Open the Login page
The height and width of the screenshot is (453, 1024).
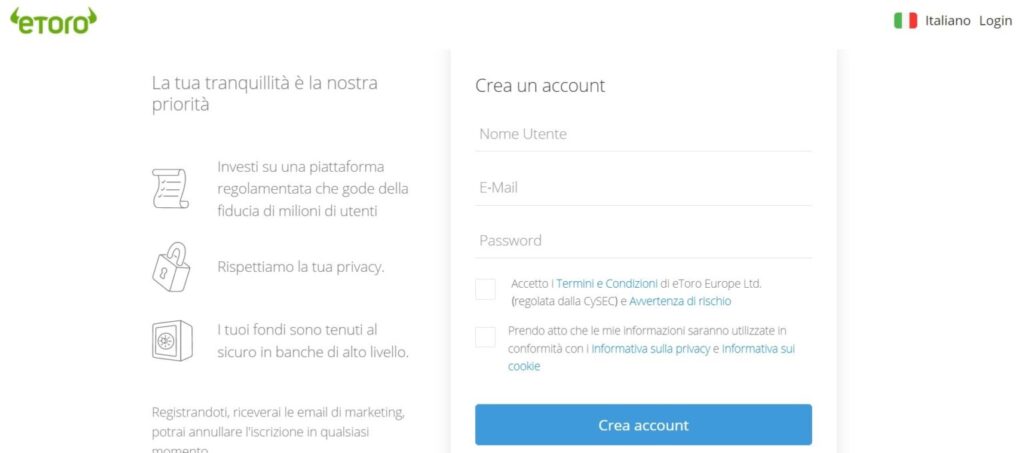point(995,21)
